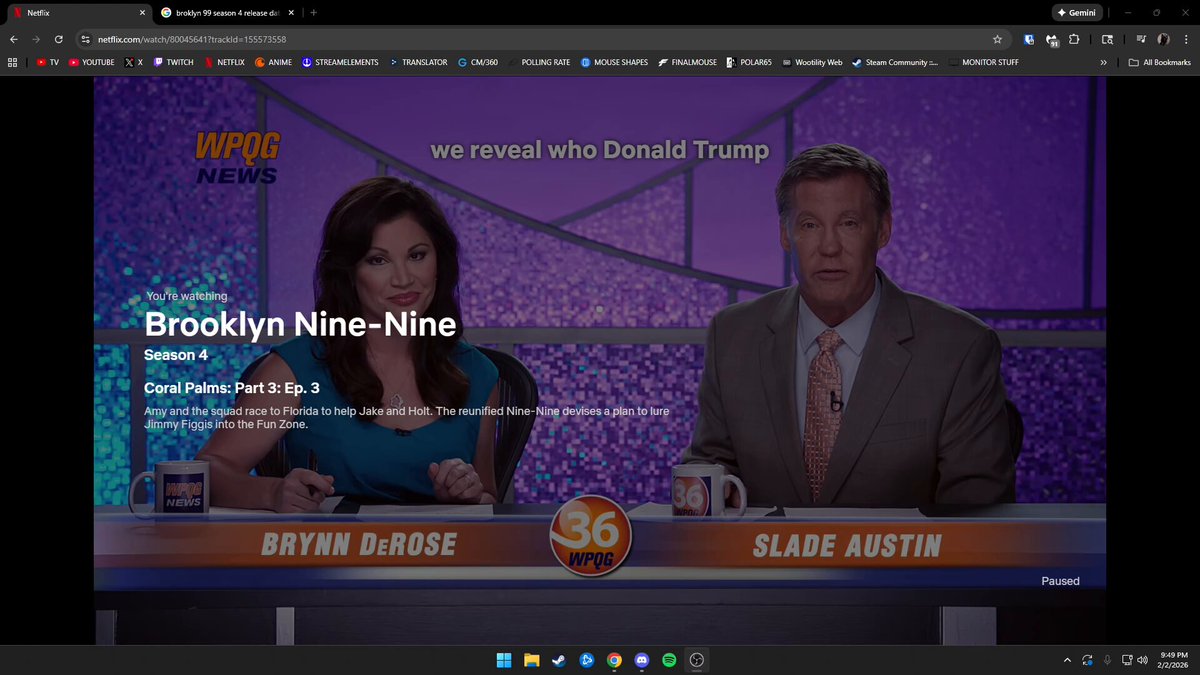
Task: Open the MOUSE SHAPES bookmark
Action: [x=614, y=62]
